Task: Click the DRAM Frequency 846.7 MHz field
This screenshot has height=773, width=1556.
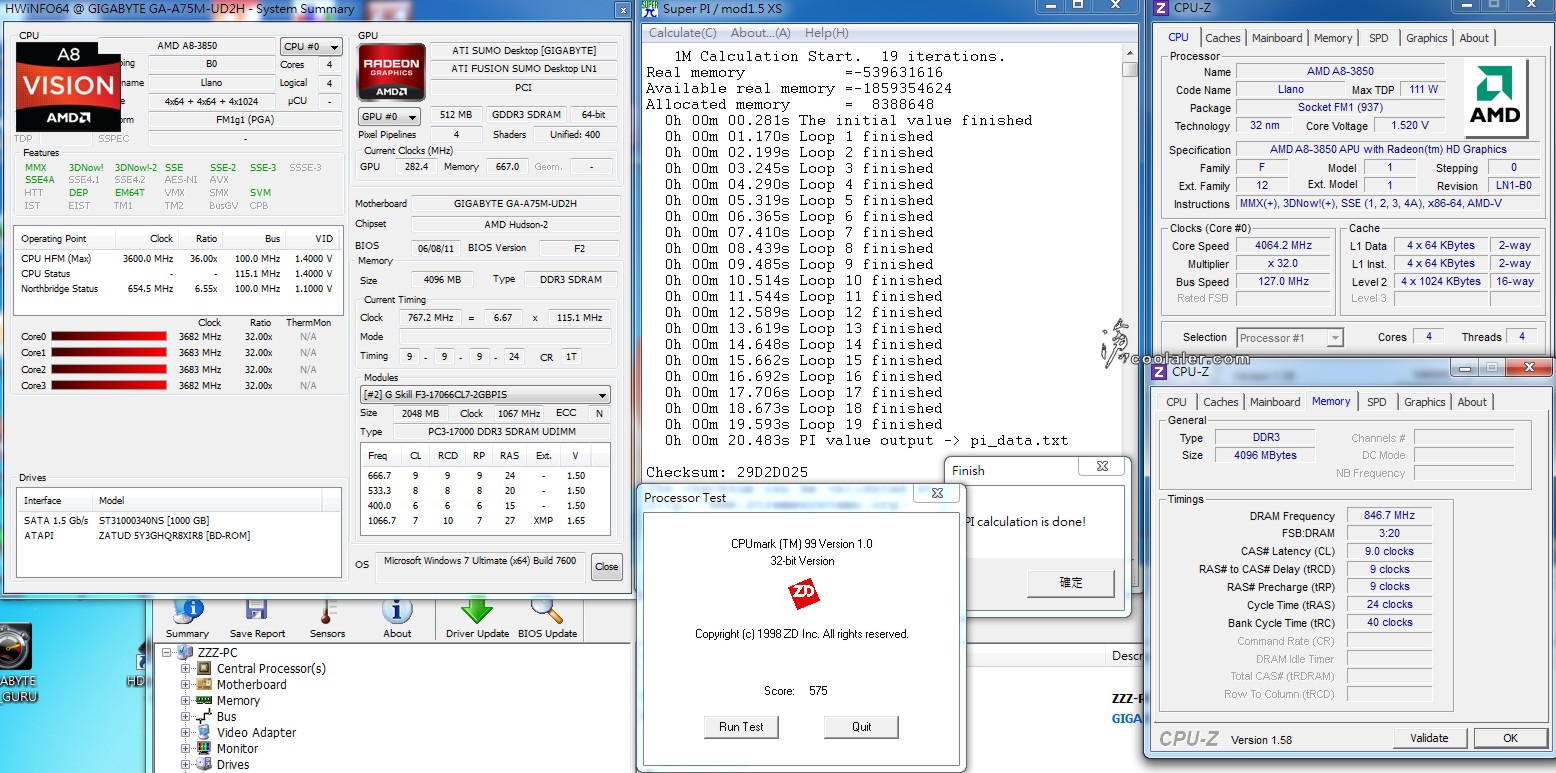Action: pyautogui.click(x=1389, y=516)
